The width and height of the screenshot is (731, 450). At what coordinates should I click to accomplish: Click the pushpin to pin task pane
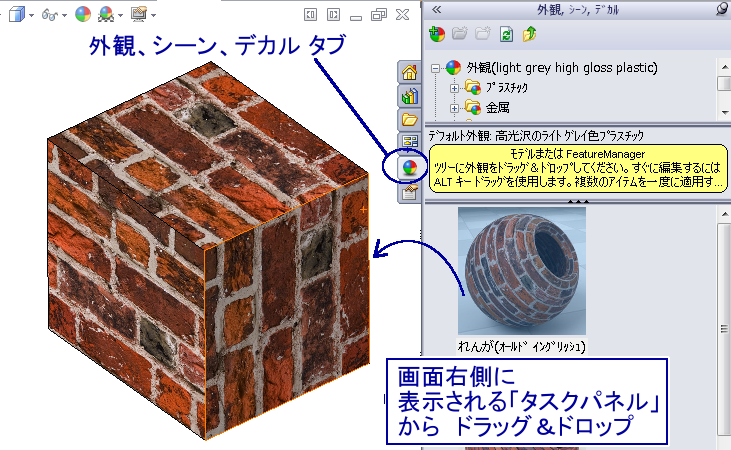pos(723,9)
